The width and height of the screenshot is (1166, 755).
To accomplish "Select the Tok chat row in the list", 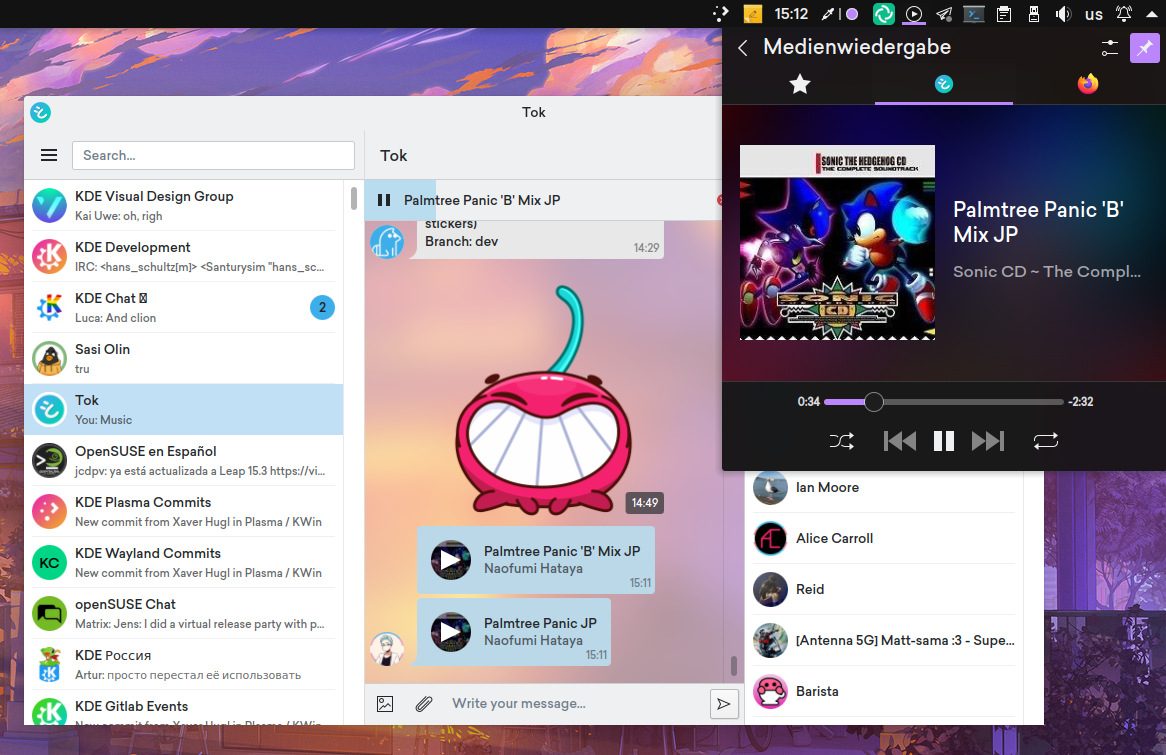I will click(184, 409).
